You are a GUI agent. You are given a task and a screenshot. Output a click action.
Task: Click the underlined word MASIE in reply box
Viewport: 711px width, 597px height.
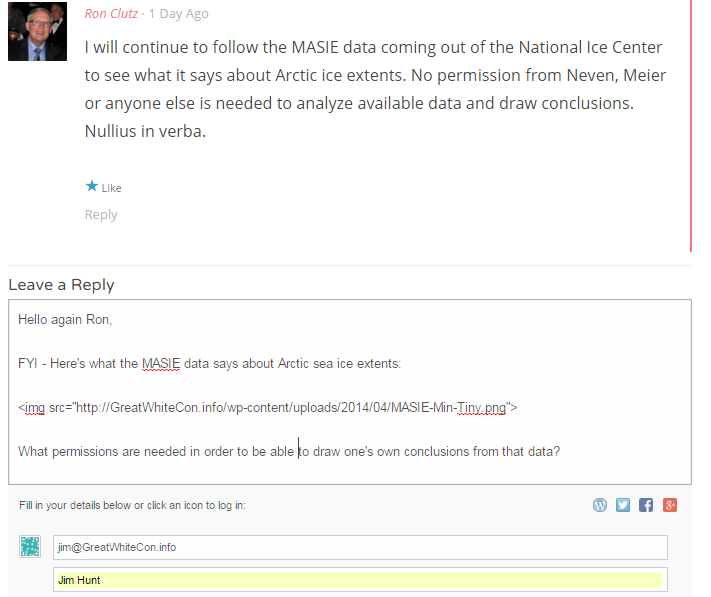(161, 364)
